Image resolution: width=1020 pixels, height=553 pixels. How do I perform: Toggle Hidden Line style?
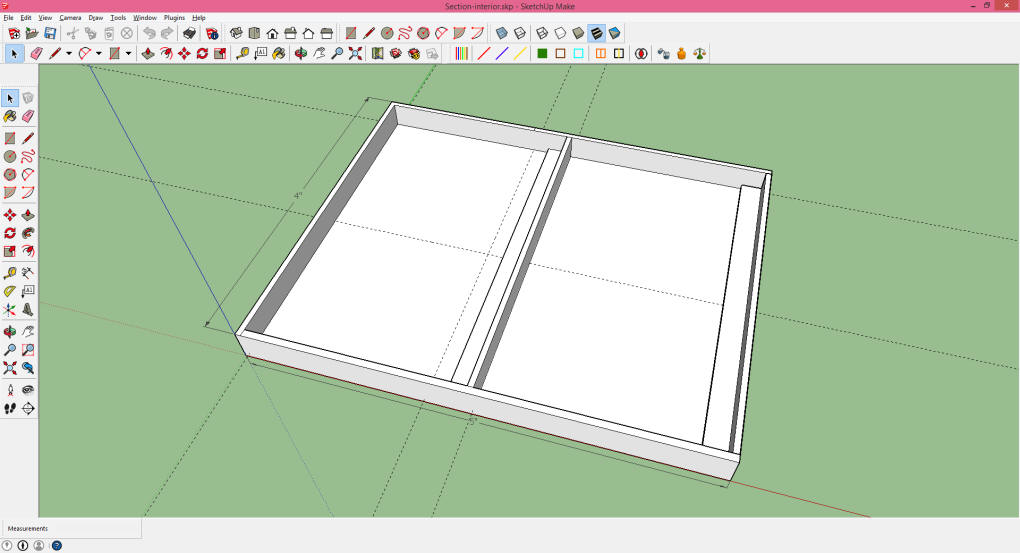(560, 33)
